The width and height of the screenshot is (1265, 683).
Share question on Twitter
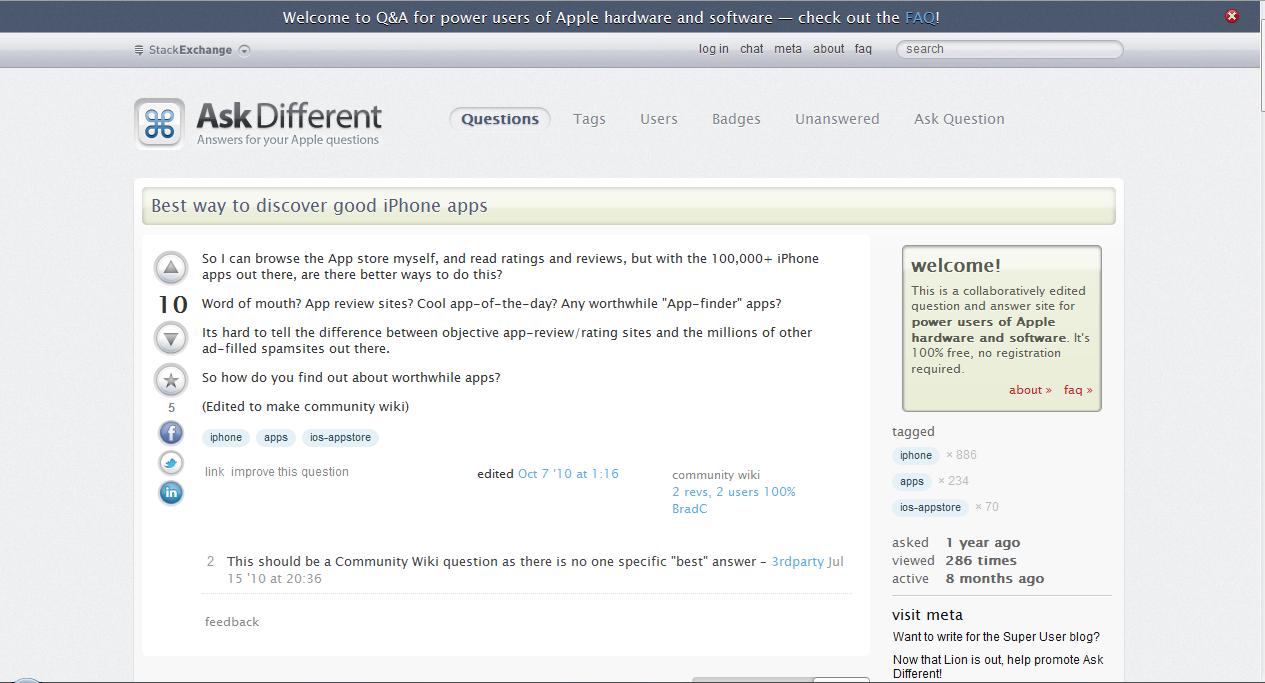point(171,462)
